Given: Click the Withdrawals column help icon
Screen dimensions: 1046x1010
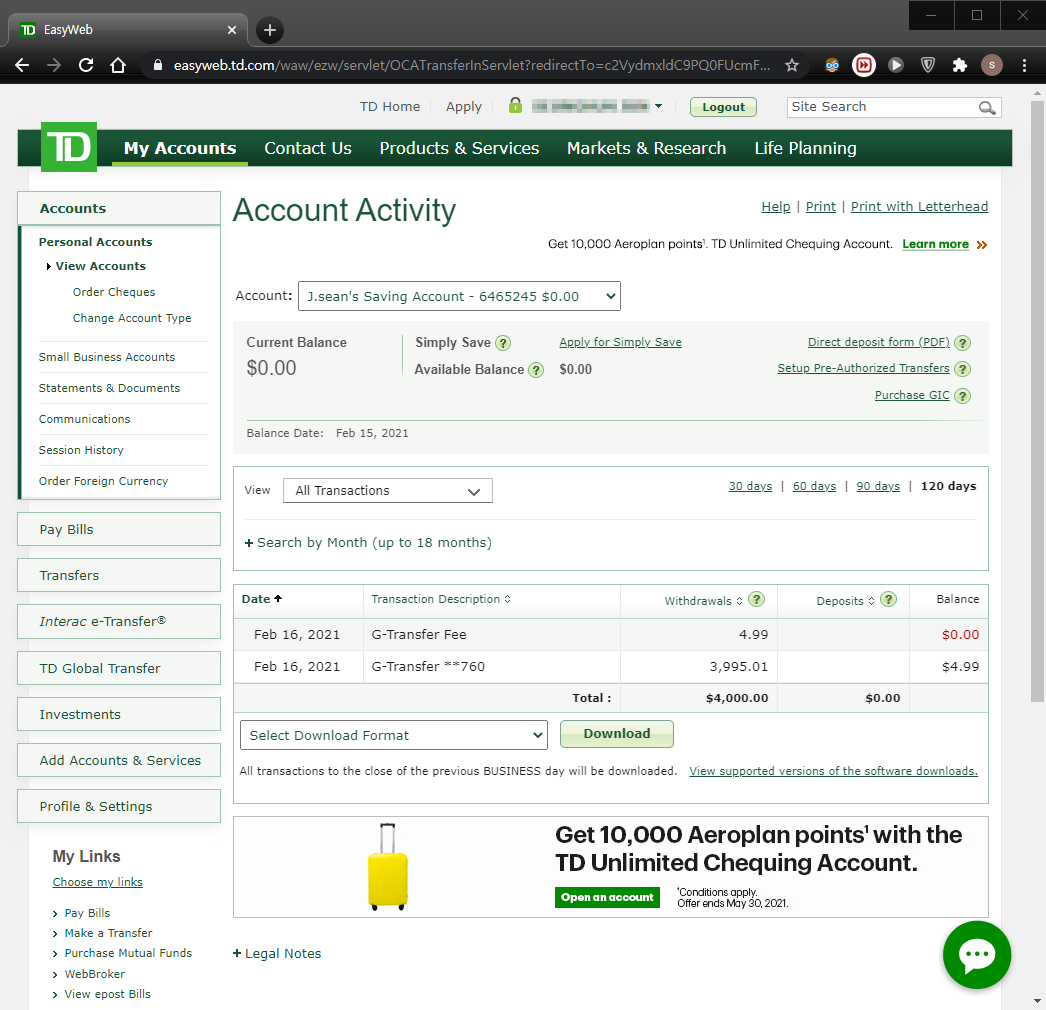Looking at the screenshot, I should coord(756,599).
